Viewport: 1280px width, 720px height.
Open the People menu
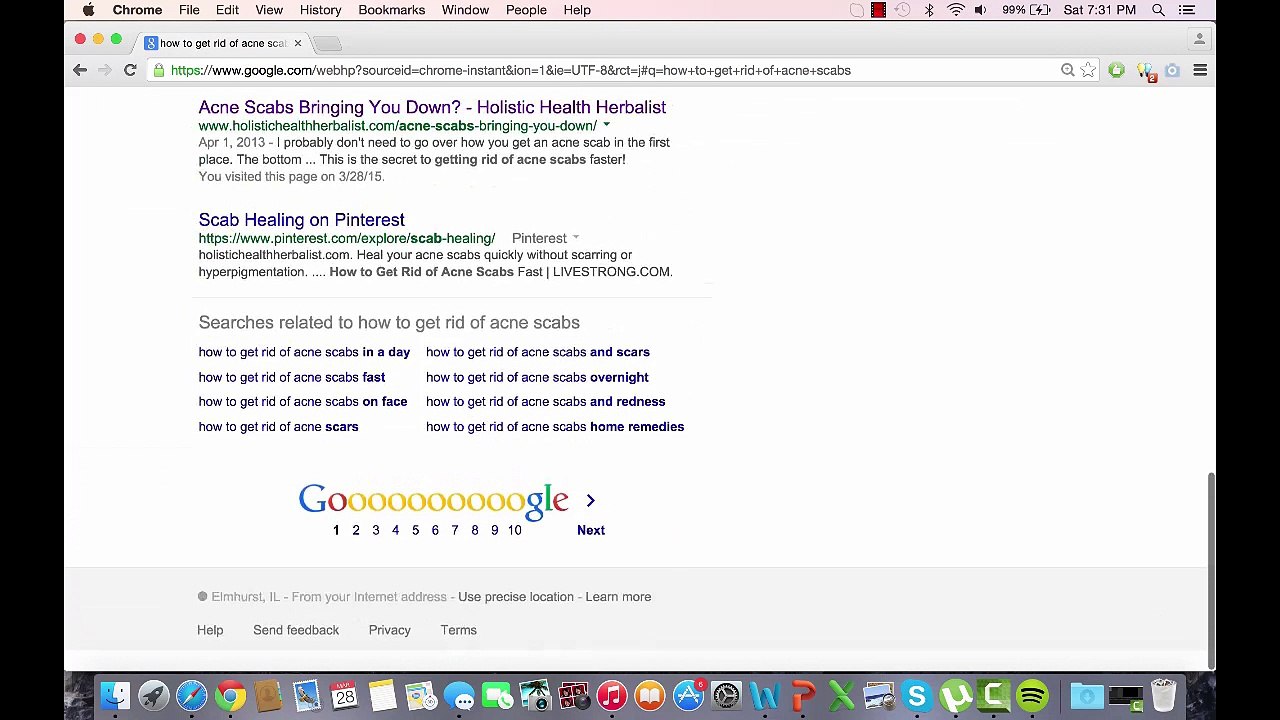tap(526, 10)
